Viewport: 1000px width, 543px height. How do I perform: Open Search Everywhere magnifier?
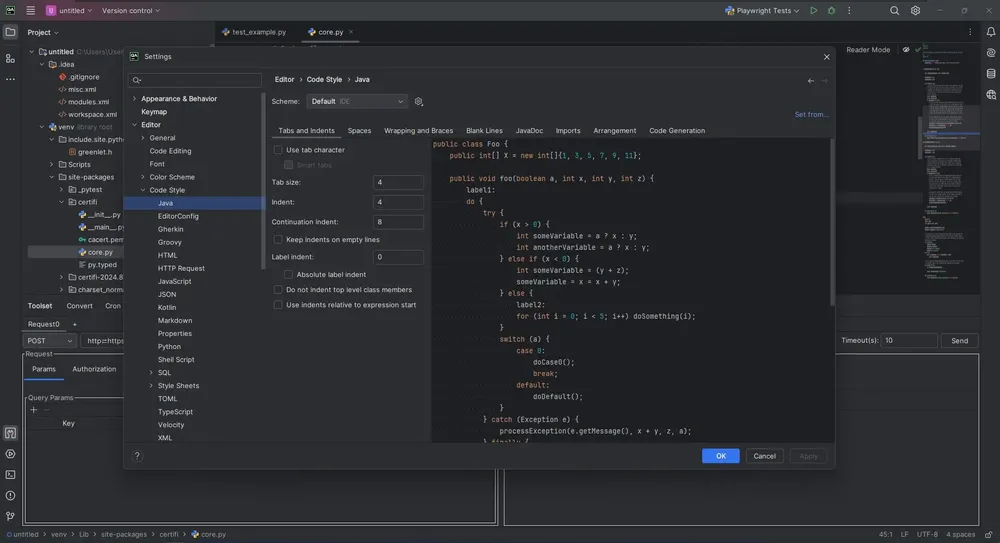coord(894,11)
